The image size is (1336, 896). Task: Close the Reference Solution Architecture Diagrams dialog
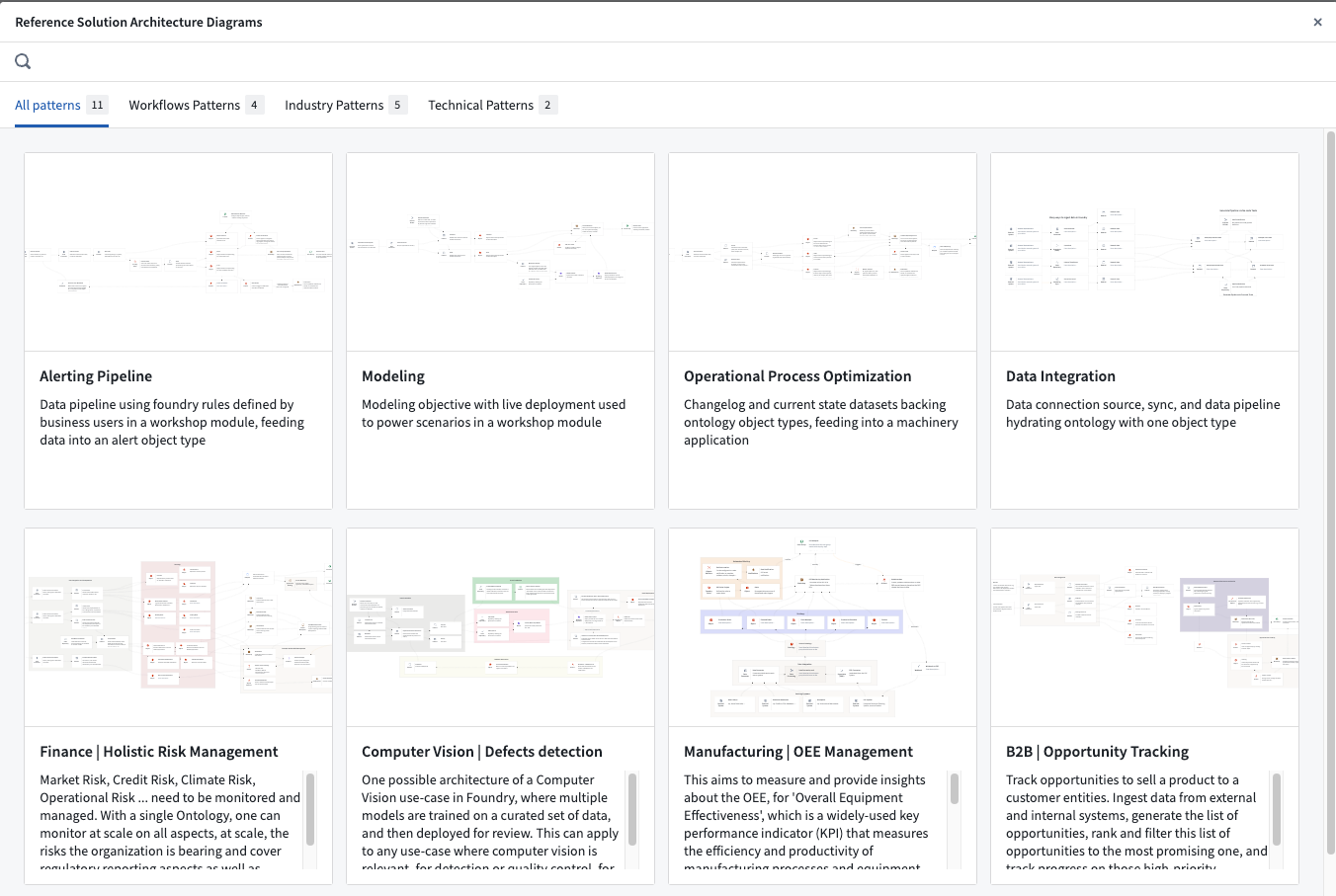coord(1317,22)
